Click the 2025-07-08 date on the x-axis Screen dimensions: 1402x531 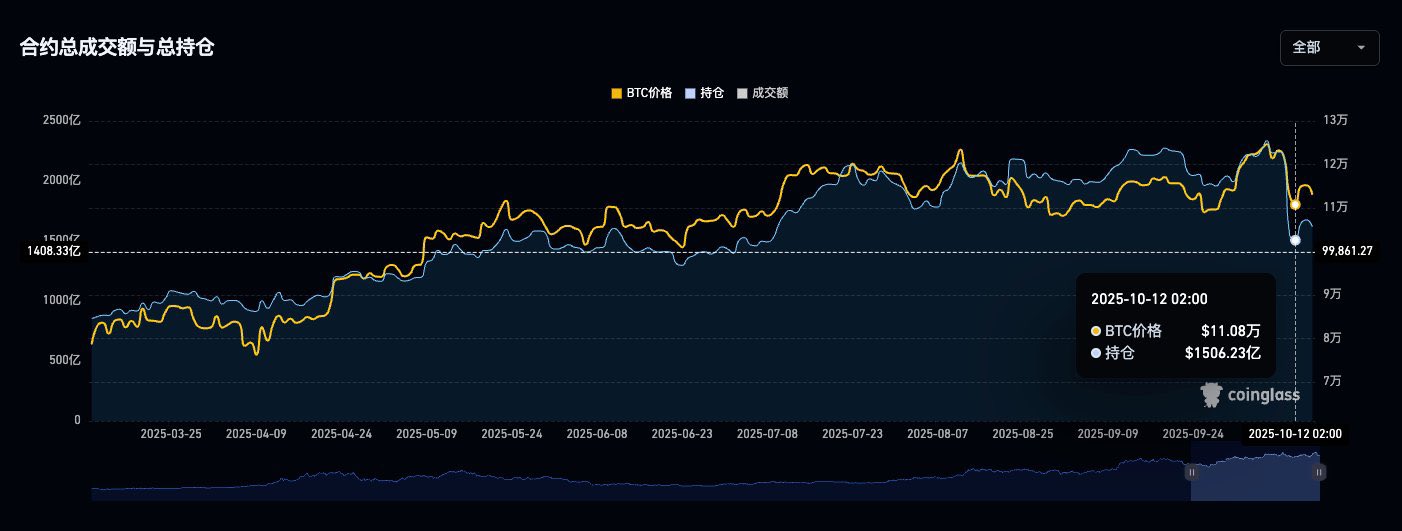767,434
